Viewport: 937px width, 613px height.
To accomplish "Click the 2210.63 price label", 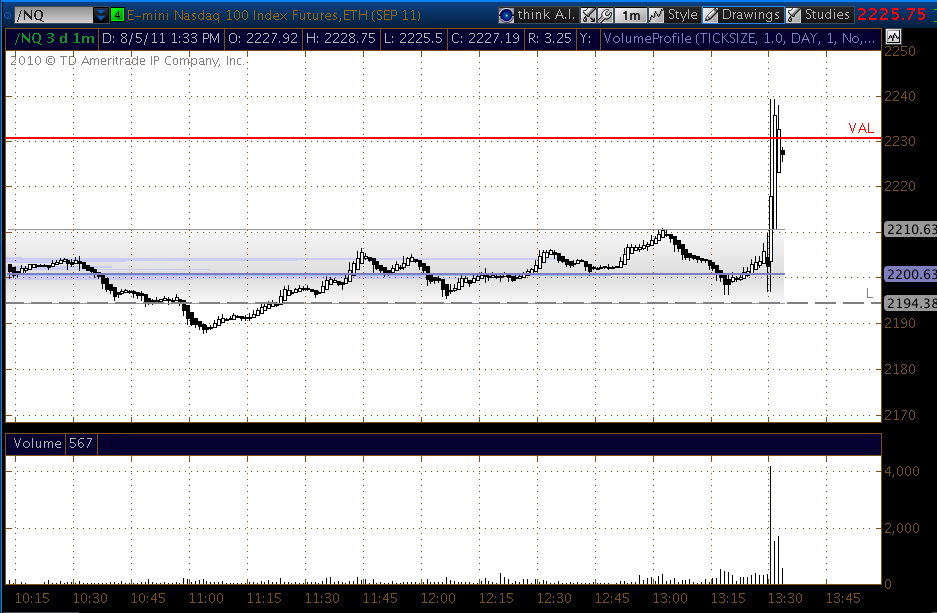I will [909, 230].
